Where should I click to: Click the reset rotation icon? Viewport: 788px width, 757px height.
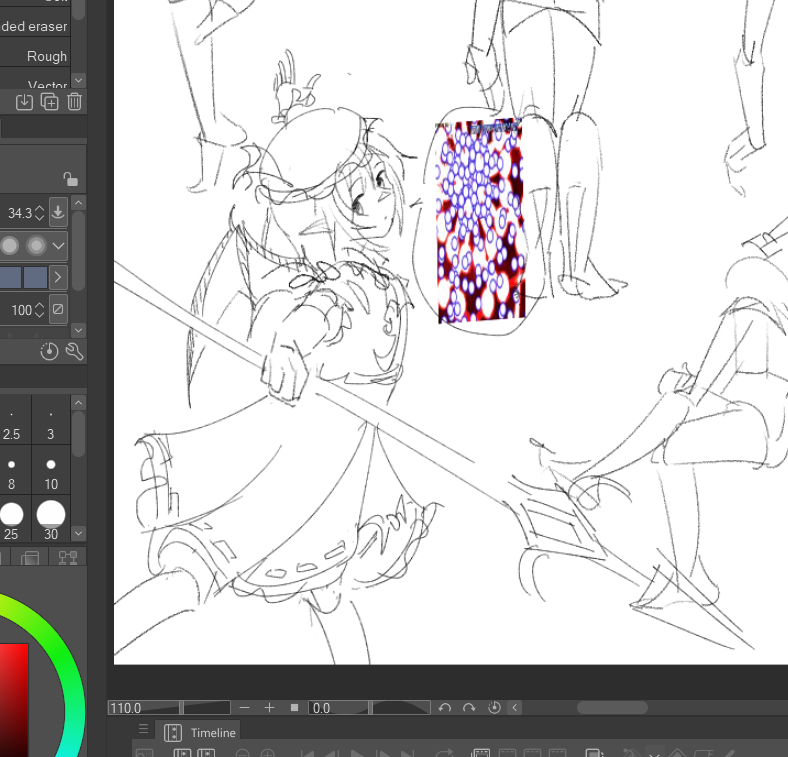coord(494,708)
